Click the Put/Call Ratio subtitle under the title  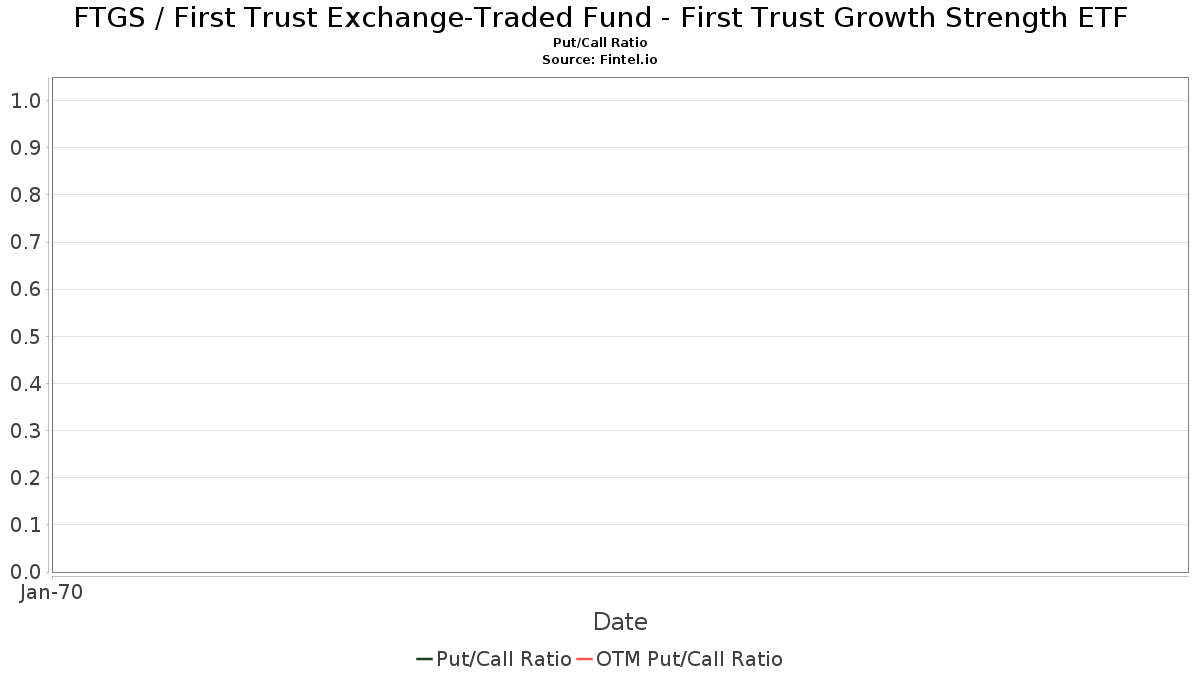pos(600,43)
